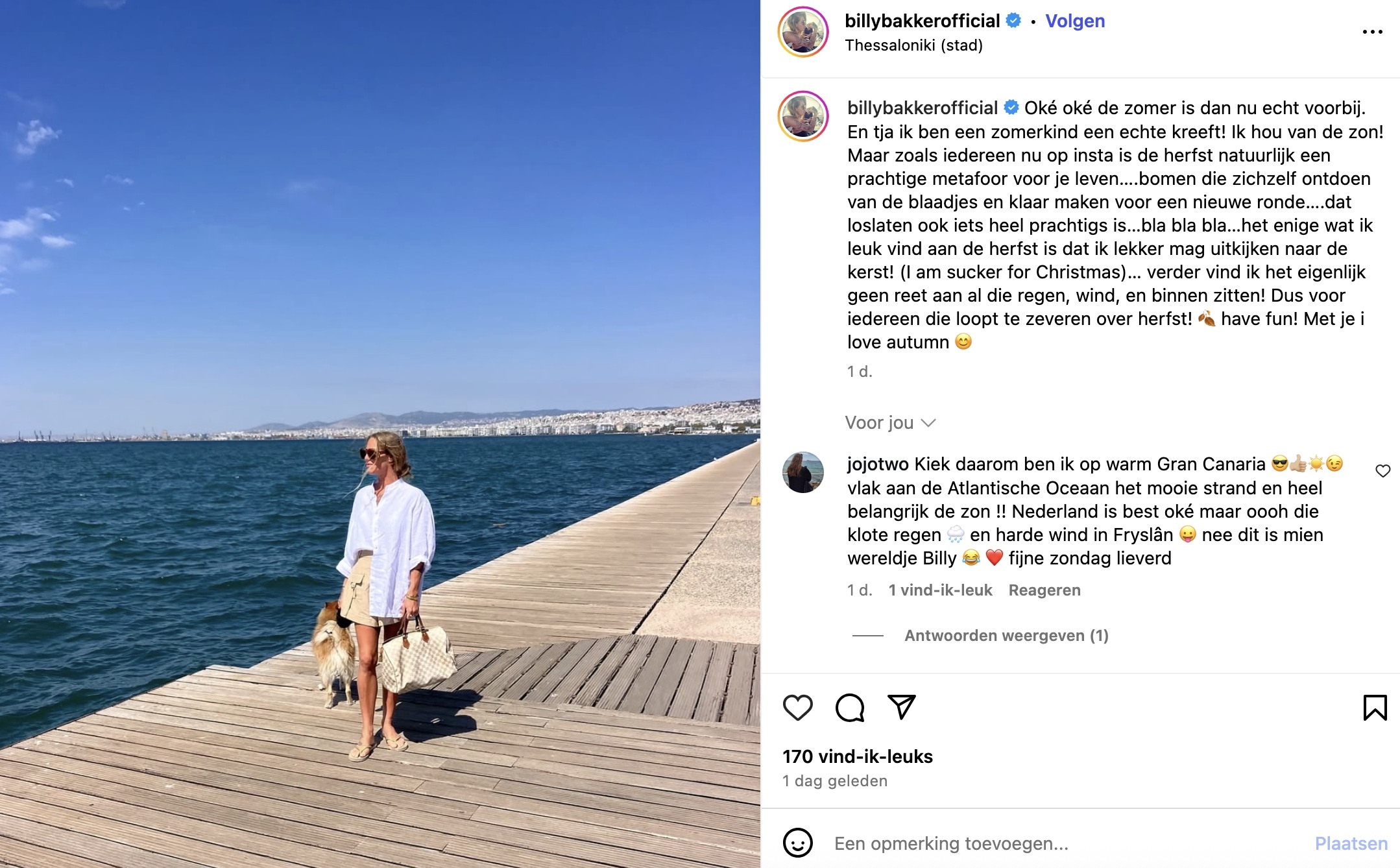
Task: Click the Plaatsen post comment button
Action: [x=1351, y=843]
